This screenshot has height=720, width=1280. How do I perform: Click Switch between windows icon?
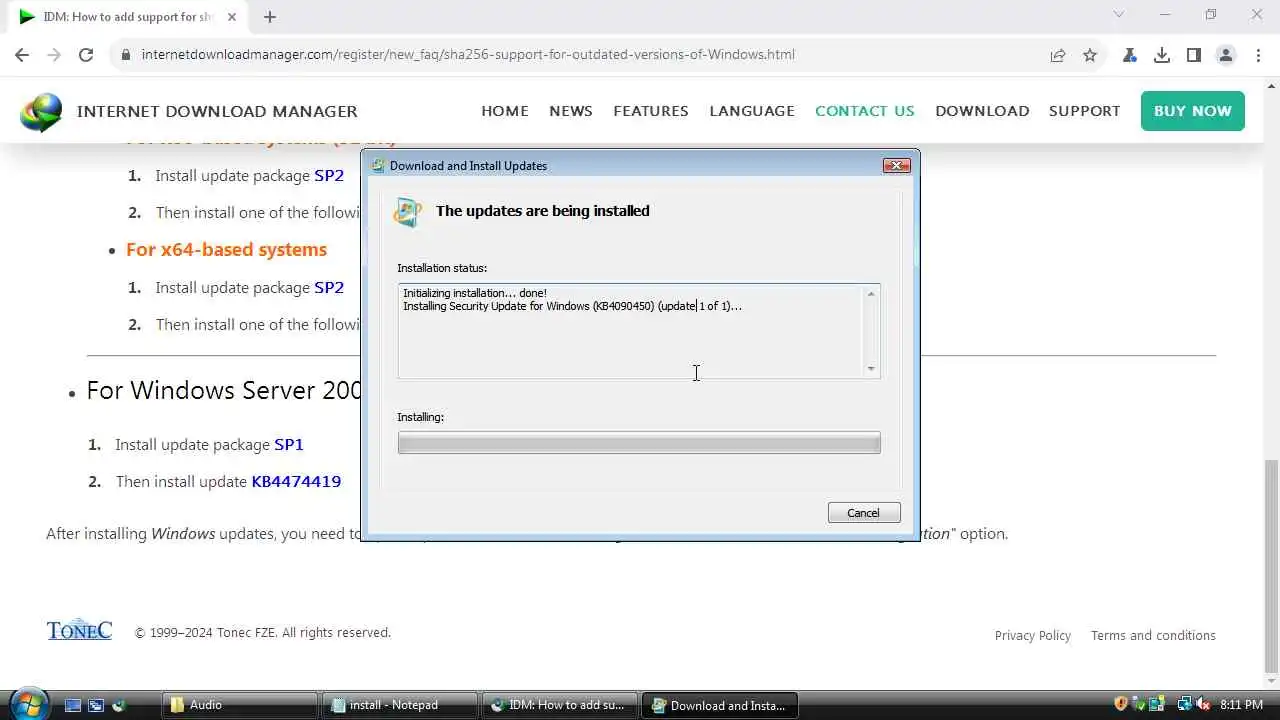click(96, 705)
